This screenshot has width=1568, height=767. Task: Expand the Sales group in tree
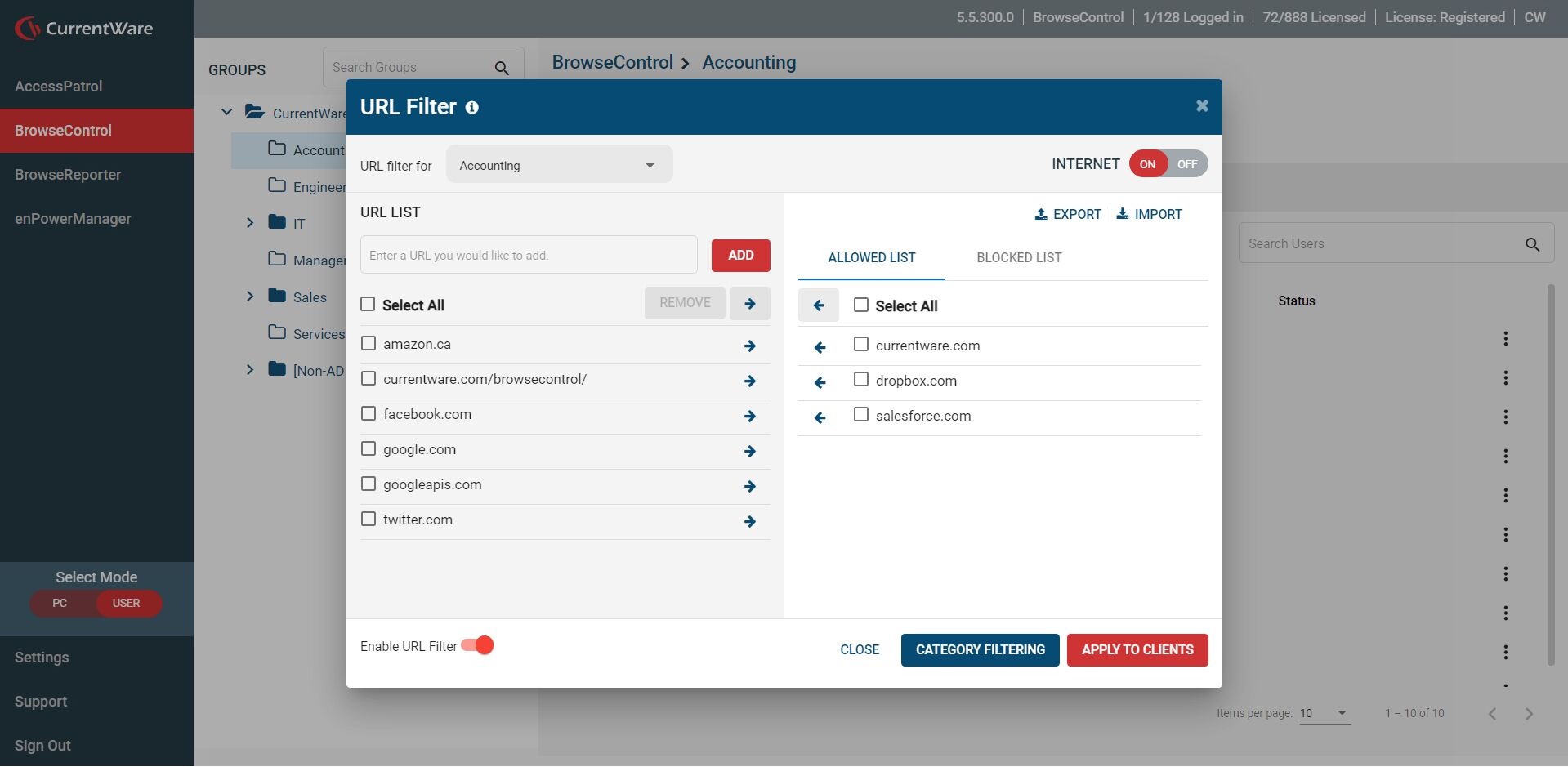[250, 297]
